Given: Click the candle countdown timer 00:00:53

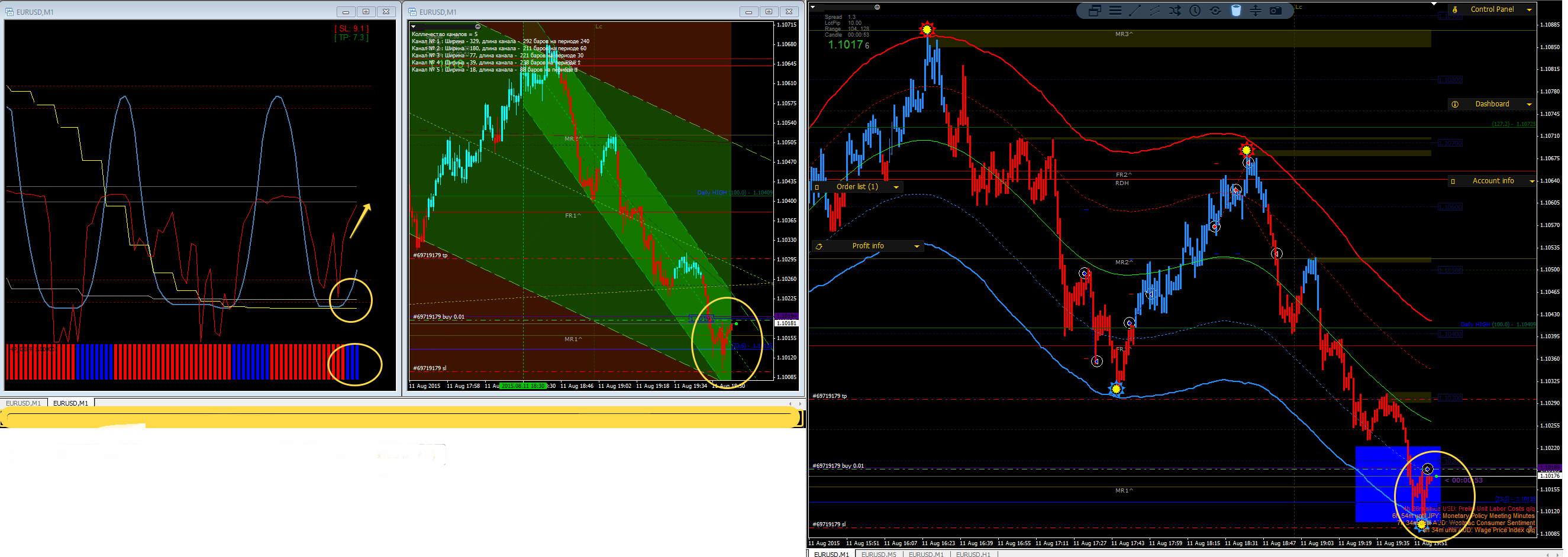Looking at the screenshot, I should [x=1463, y=480].
